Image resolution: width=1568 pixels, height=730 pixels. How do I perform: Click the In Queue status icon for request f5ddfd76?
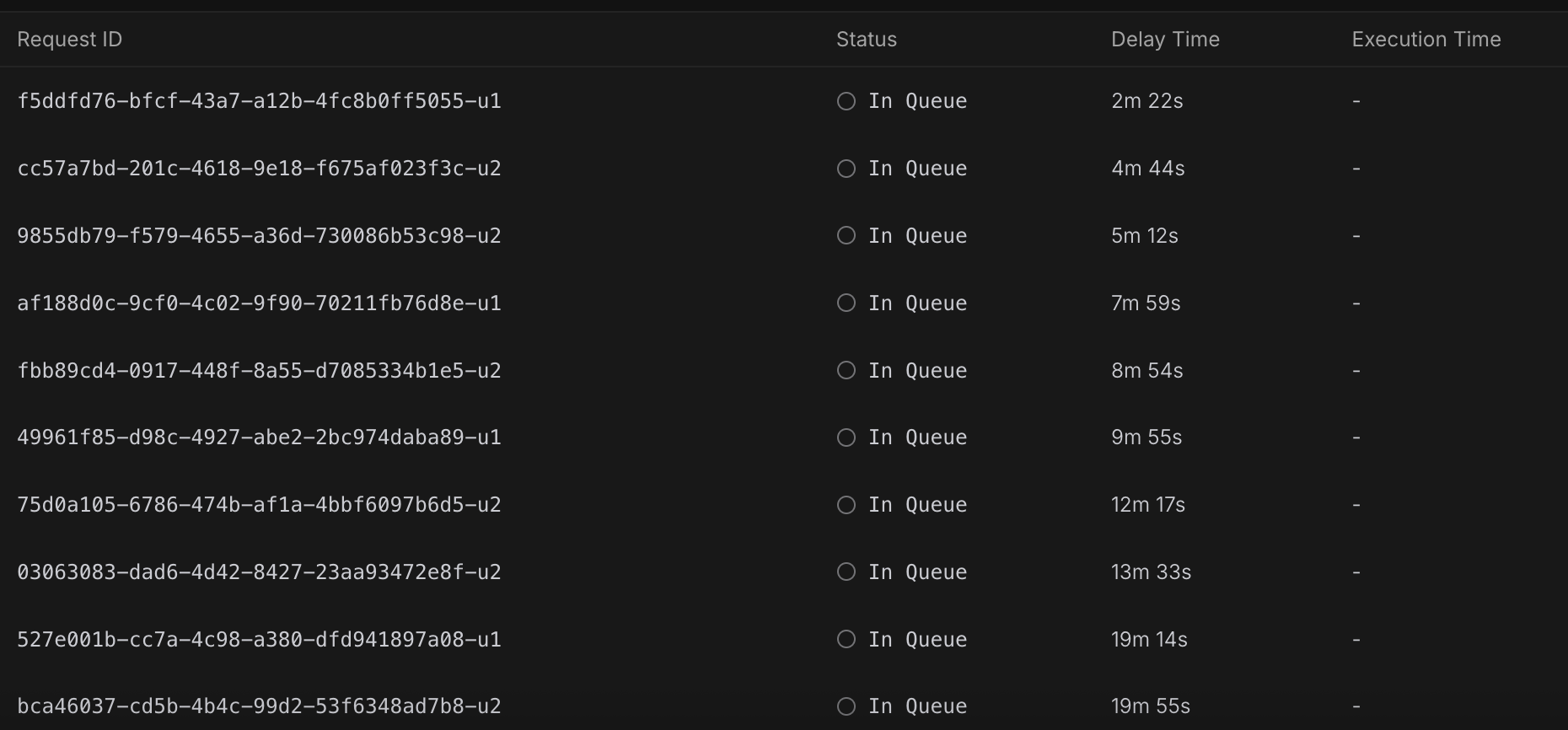pos(846,101)
